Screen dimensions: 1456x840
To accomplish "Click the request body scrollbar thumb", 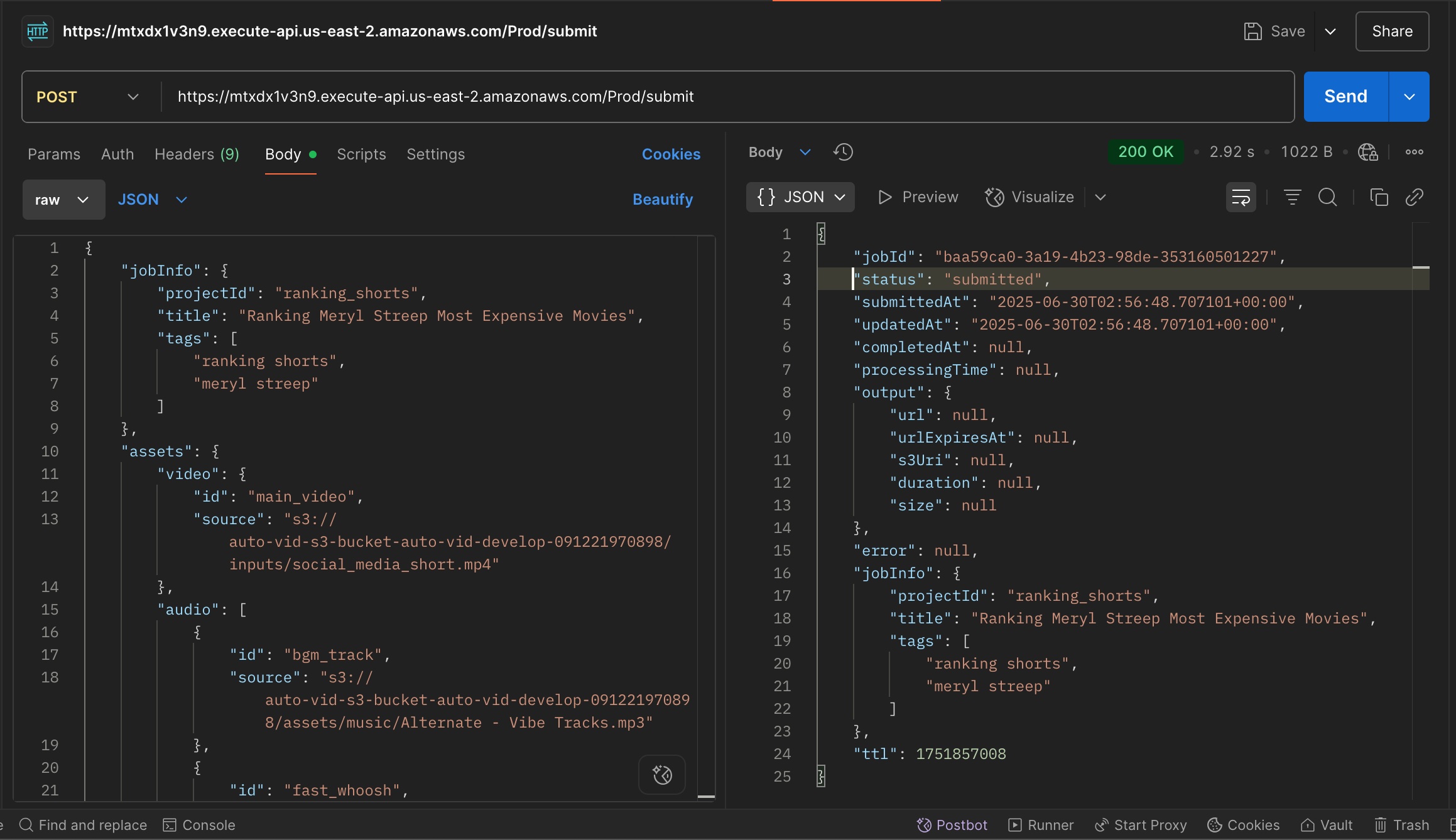I will coord(706,796).
